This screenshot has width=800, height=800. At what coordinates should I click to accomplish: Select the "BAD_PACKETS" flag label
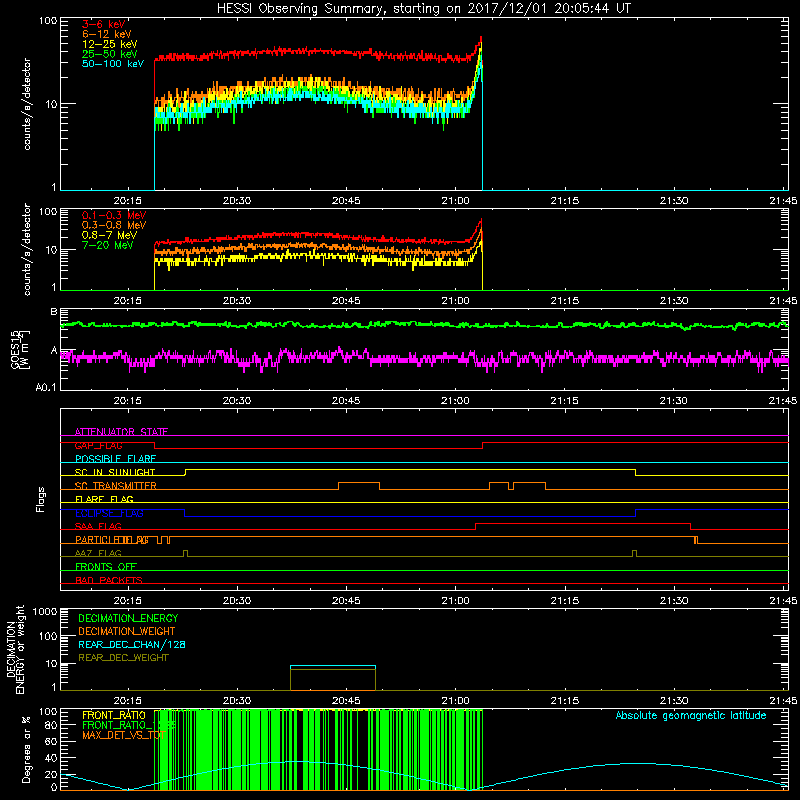click(x=109, y=580)
